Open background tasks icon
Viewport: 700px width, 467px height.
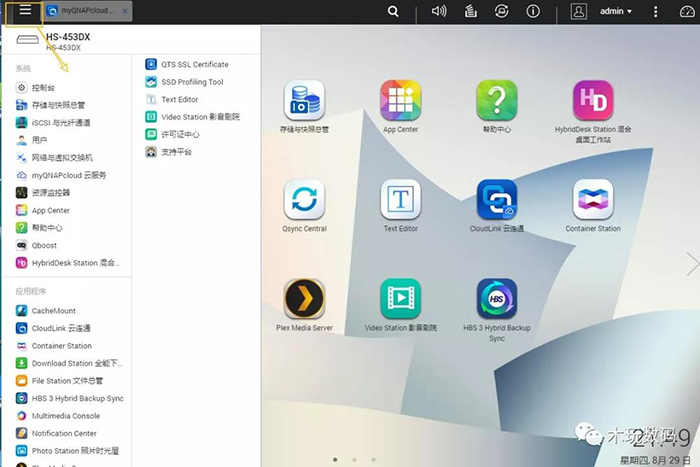coord(471,11)
